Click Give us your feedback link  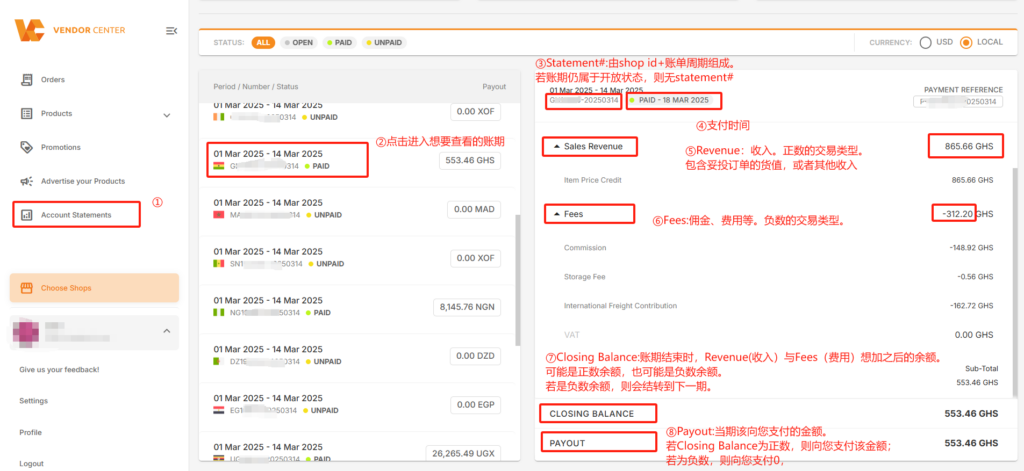[x=59, y=370]
